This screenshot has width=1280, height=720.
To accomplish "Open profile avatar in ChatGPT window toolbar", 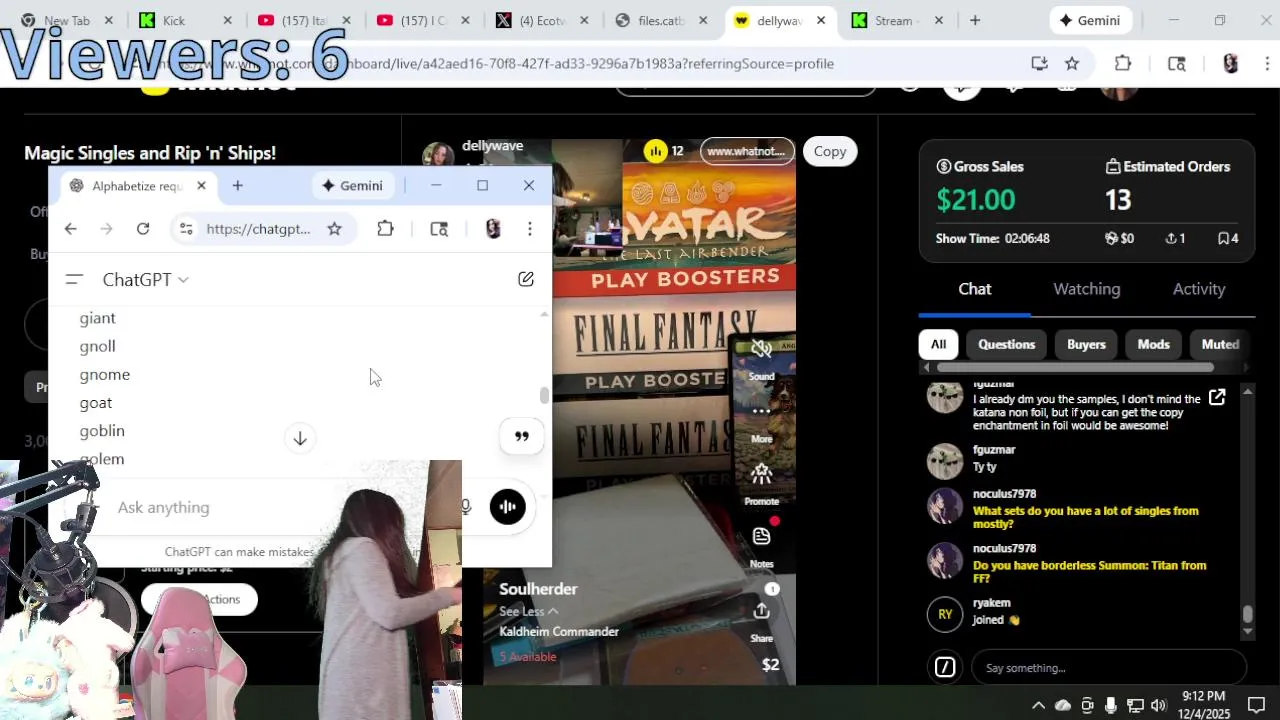I will [492, 229].
